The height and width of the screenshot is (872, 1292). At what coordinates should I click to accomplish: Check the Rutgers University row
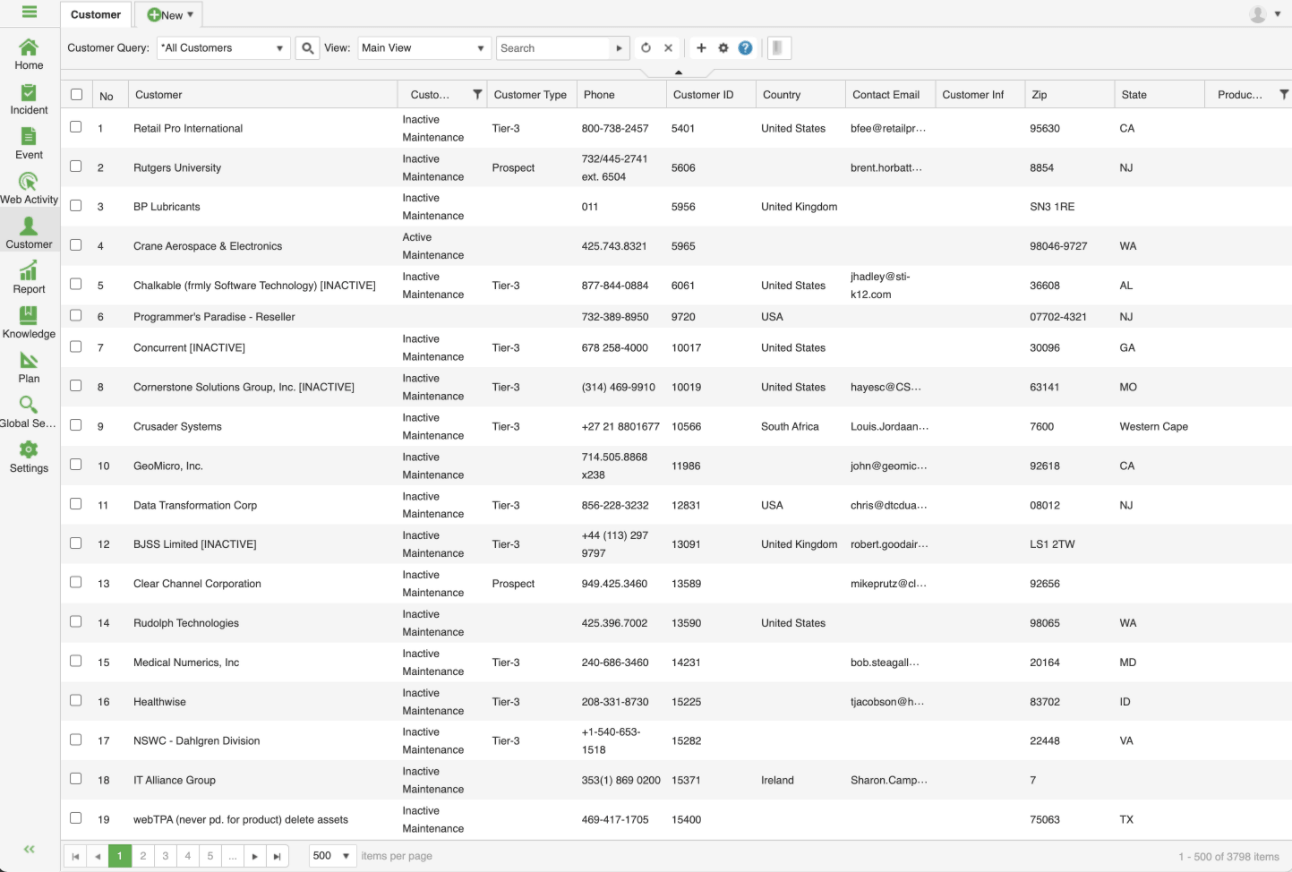[x=76, y=167]
